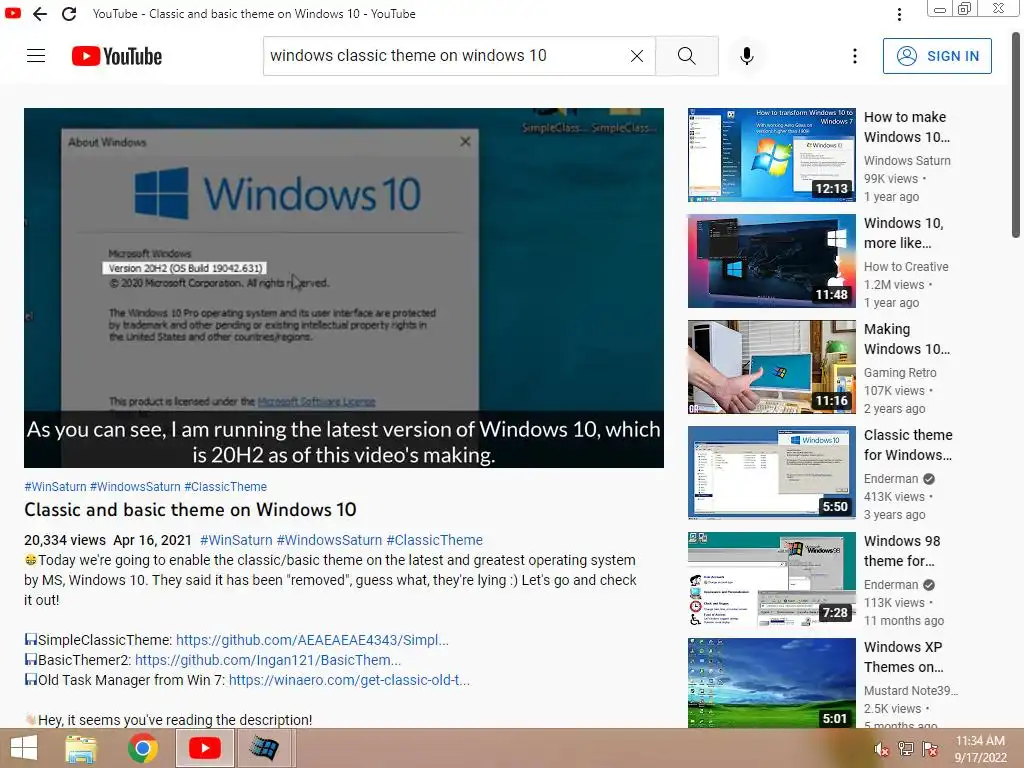1024x768 pixels.
Task: Click on the main video player
Action: point(344,287)
